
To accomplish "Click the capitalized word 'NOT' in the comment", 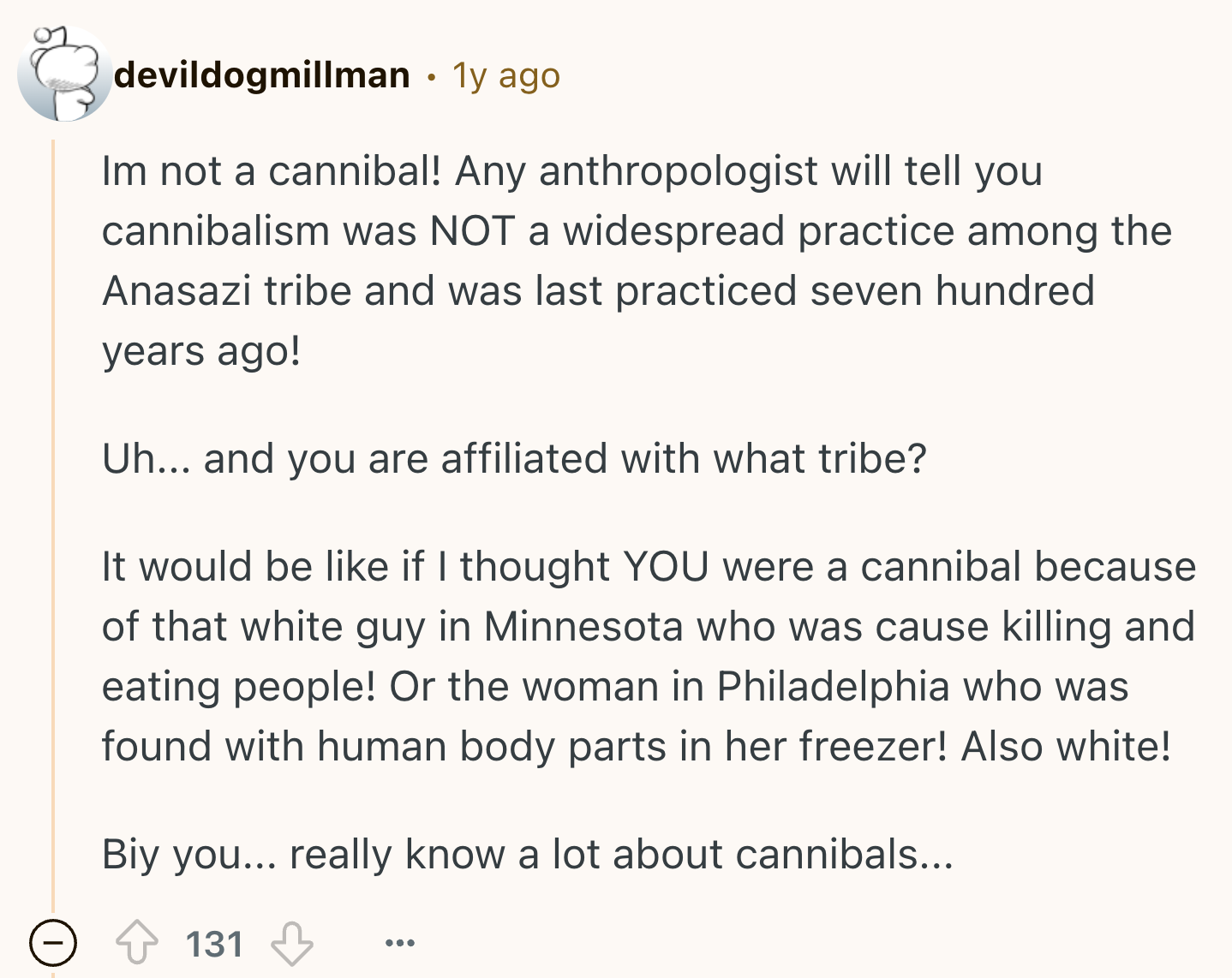I will click(x=473, y=231).
